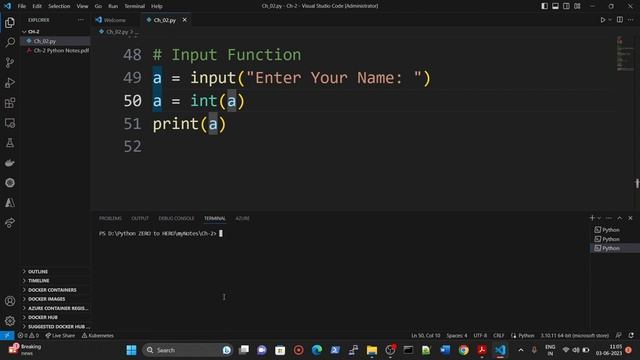Open run options dropdown beside play button
Image resolution: width=640 pixels, height=360 pixels.
coord(610,20)
